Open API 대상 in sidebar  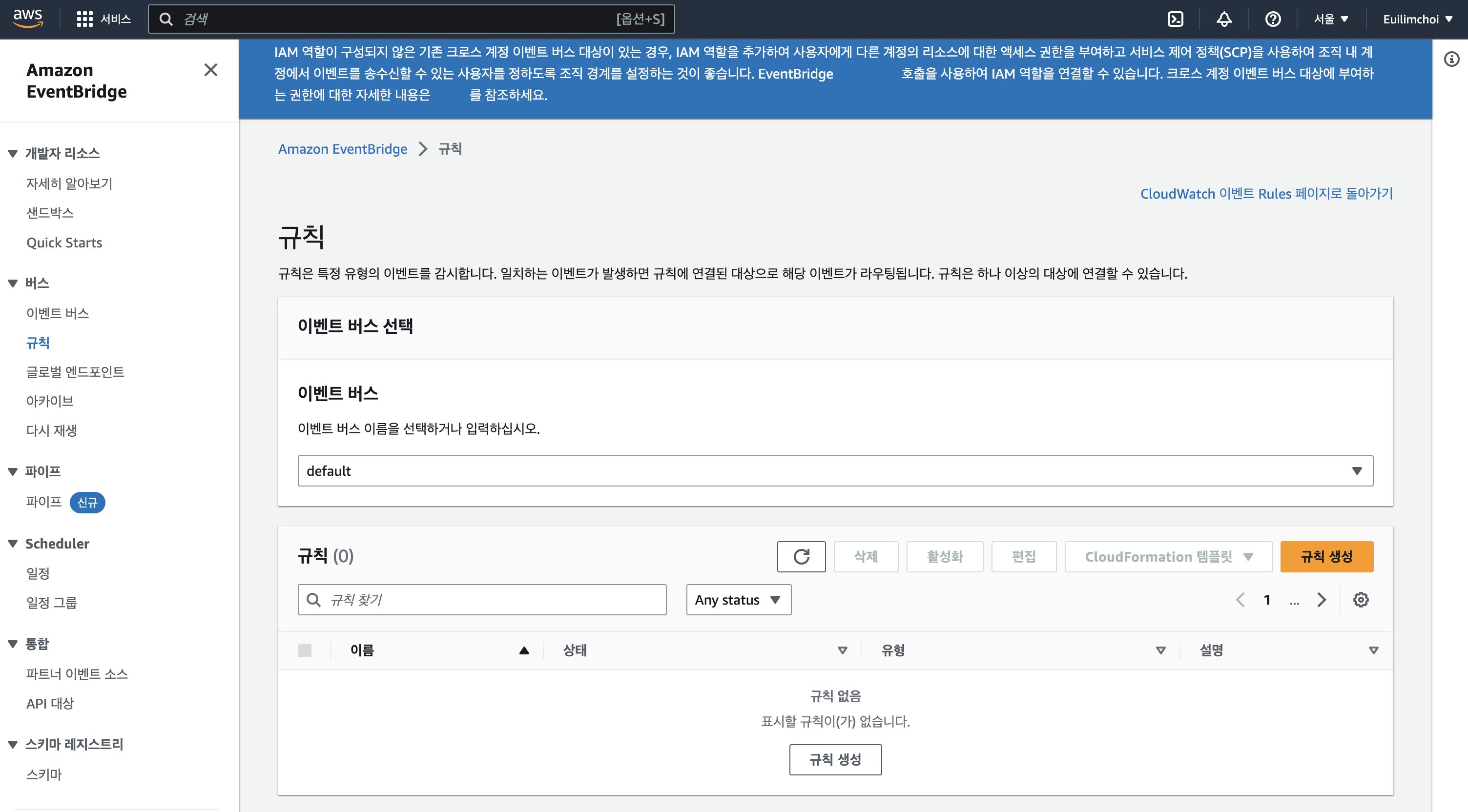pyautogui.click(x=50, y=703)
